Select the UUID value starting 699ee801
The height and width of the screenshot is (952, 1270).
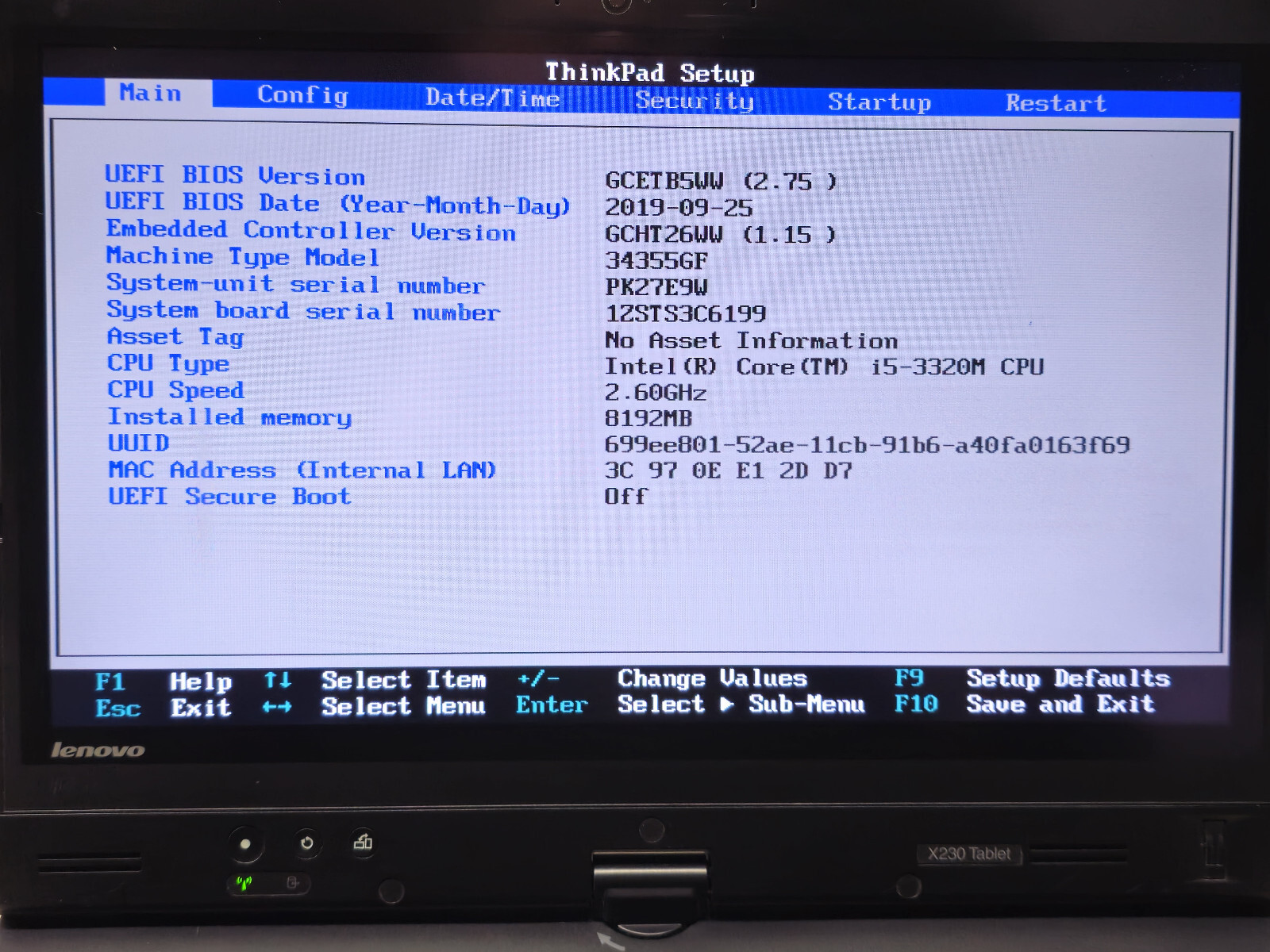tap(868, 444)
